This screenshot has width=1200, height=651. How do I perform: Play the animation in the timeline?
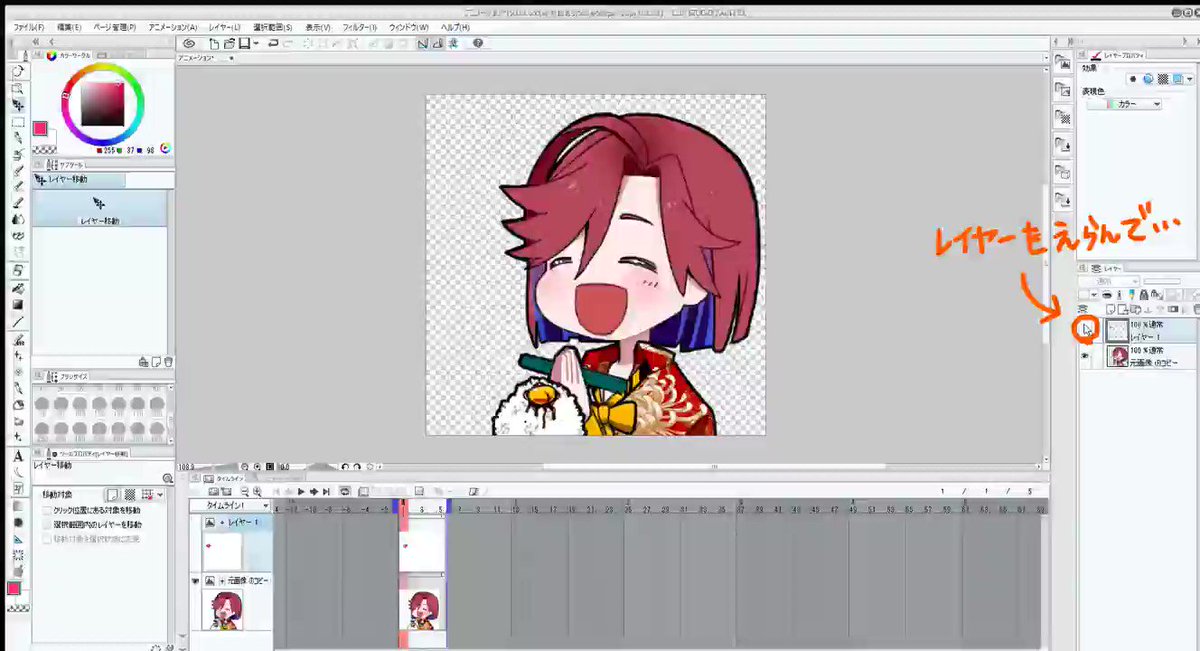[x=301, y=492]
